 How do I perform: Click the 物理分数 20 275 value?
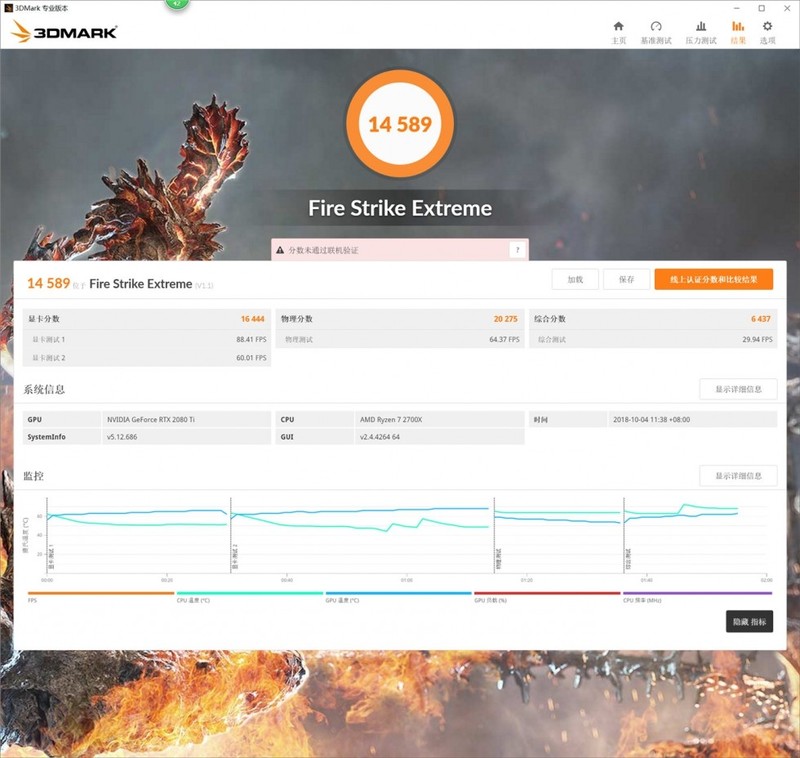[506, 319]
